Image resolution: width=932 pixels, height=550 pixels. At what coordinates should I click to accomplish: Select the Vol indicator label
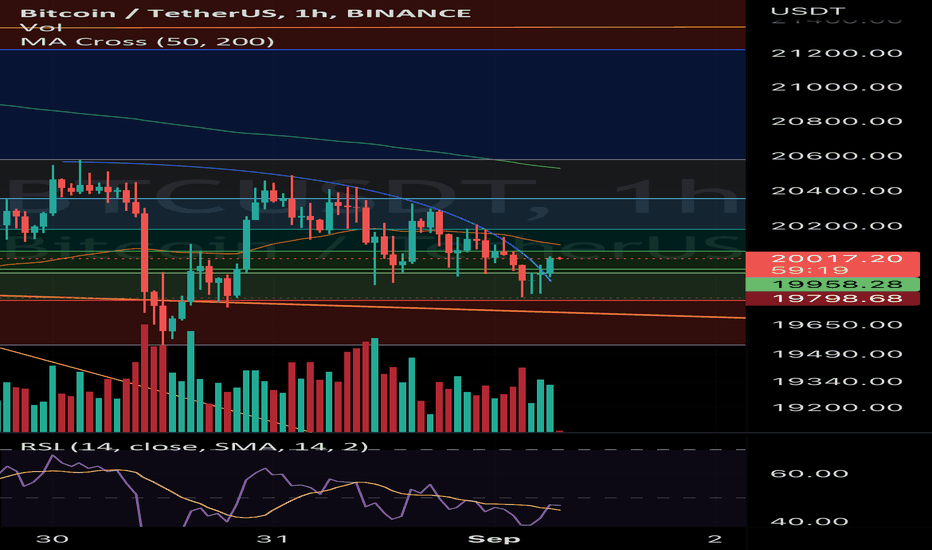click(x=41, y=27)
